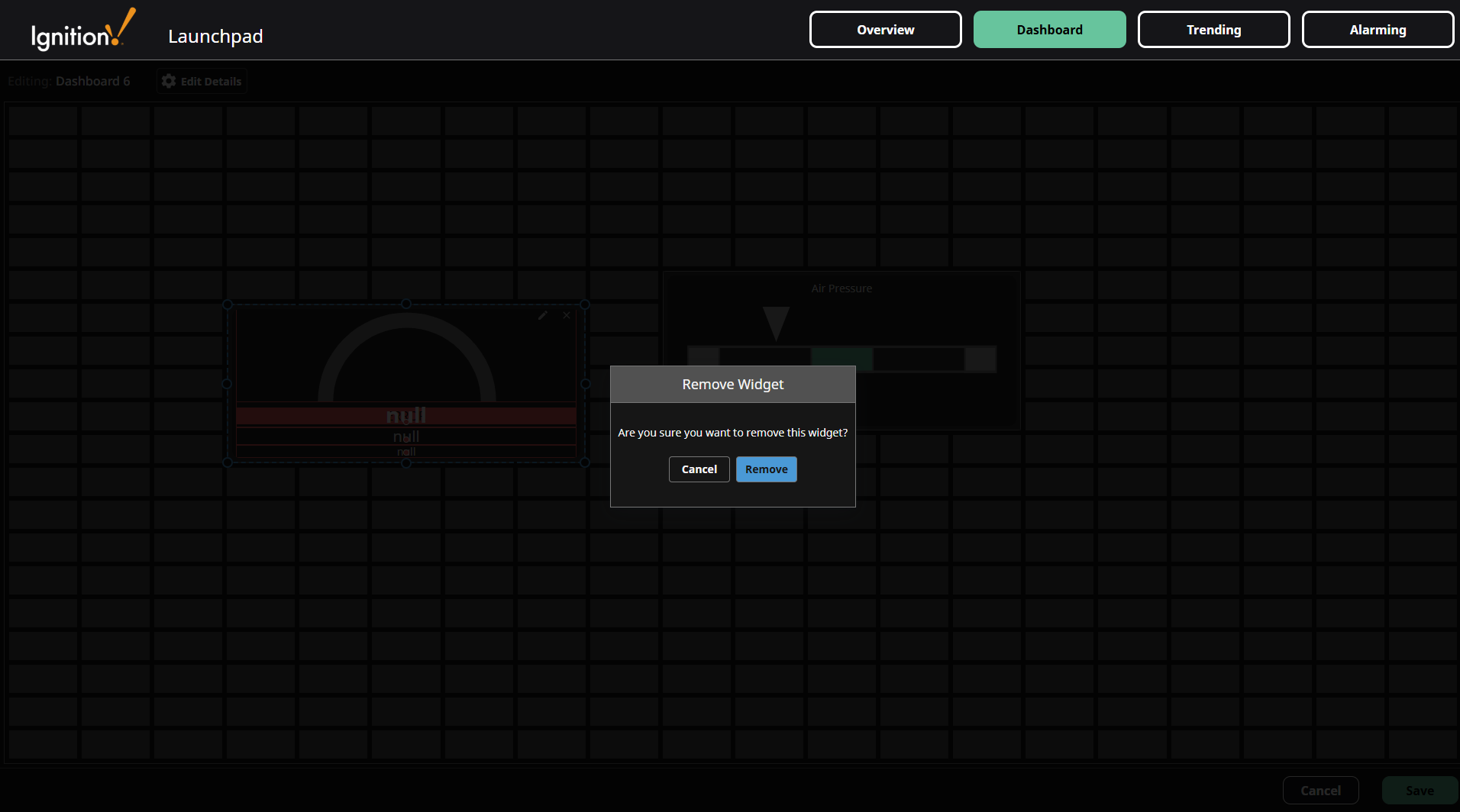Screen dimensions: 1460x812
Task: Click Remove to confirm widget deletion
Action: pyautogui.click(x=766, y=469)
